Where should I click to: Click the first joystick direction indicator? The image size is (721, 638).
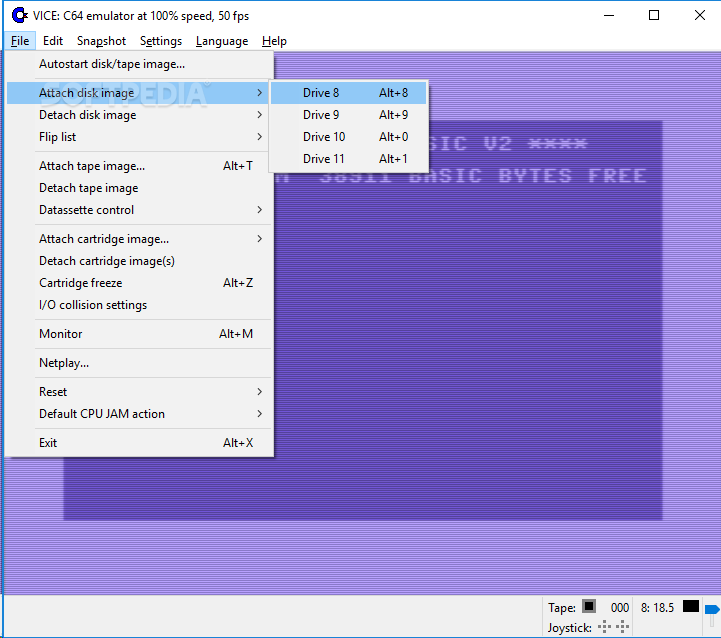[605, 627]
